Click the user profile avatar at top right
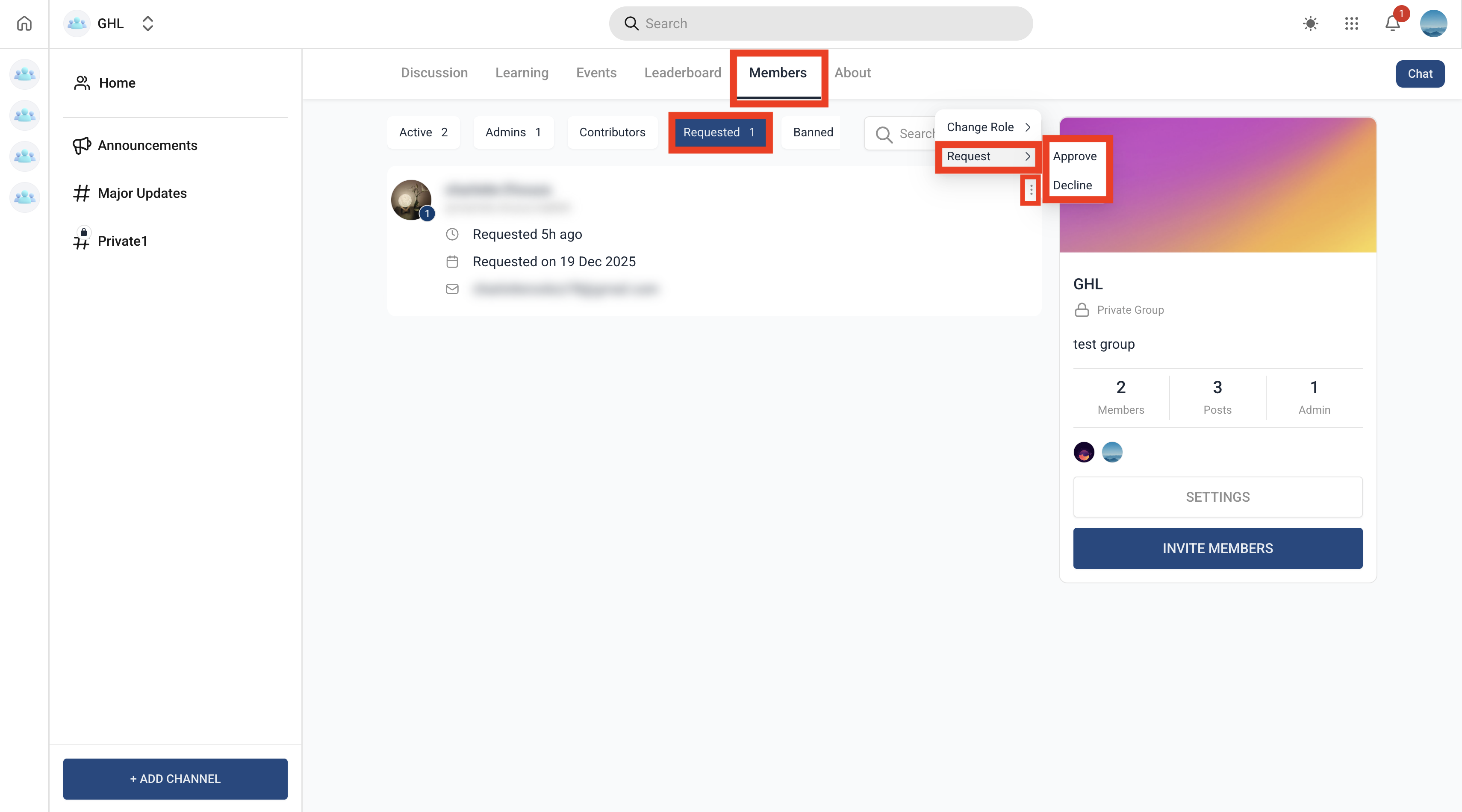This screenshot has width=1462, height=812. point(1433,23)
